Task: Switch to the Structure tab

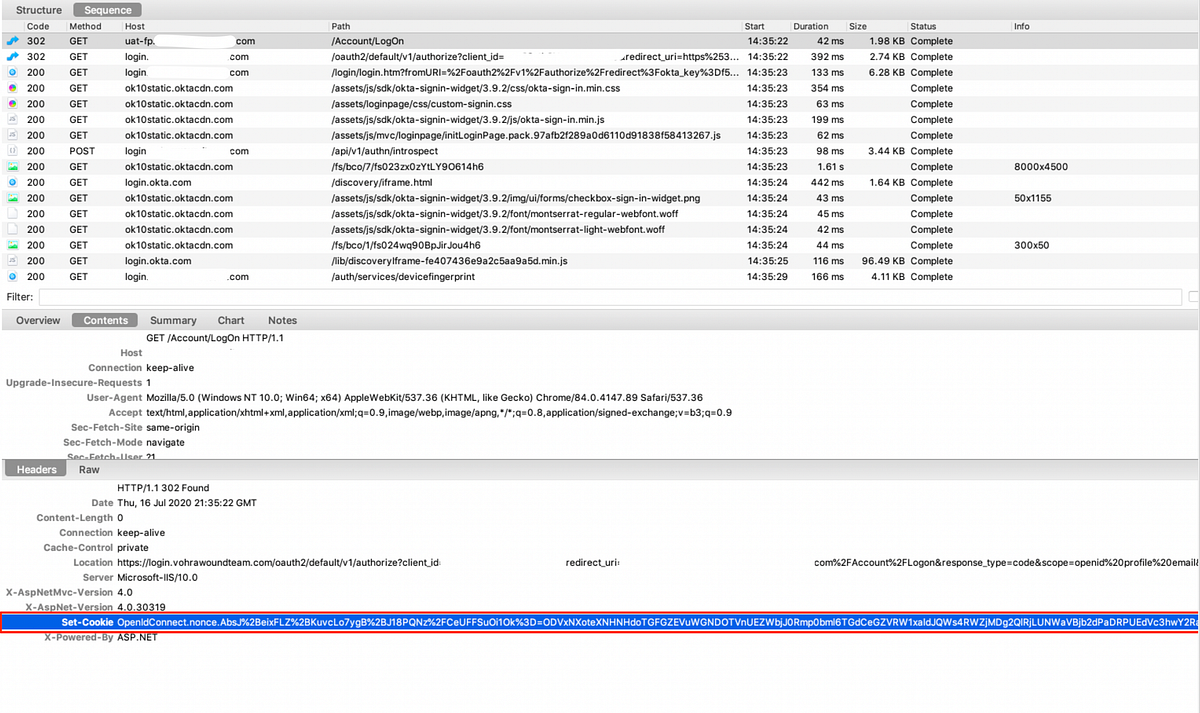Action: tap(39, 9)
